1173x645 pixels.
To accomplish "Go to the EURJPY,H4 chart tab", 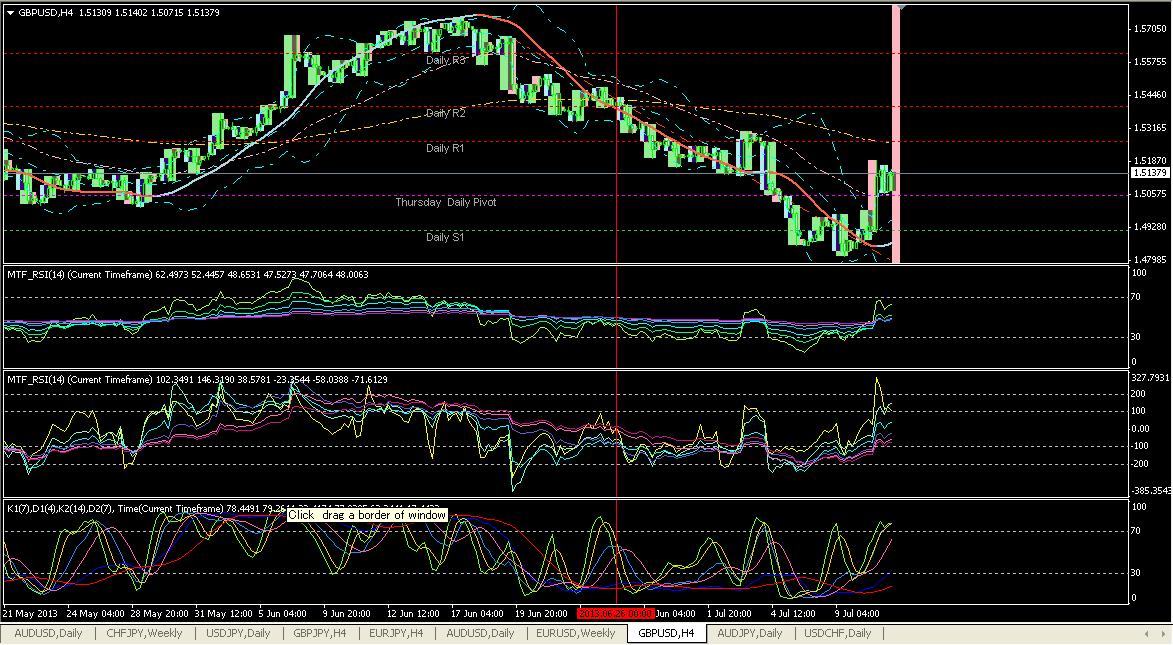I will pos(396,633).
